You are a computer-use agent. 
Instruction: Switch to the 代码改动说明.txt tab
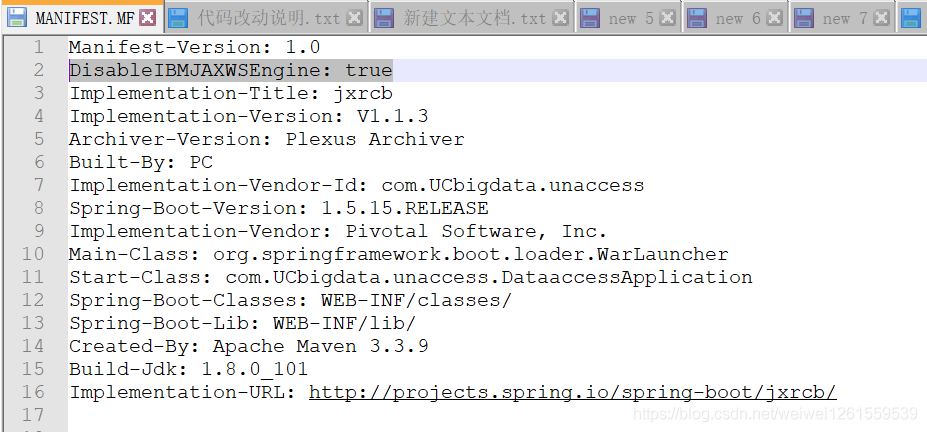(x=269, y=18)
